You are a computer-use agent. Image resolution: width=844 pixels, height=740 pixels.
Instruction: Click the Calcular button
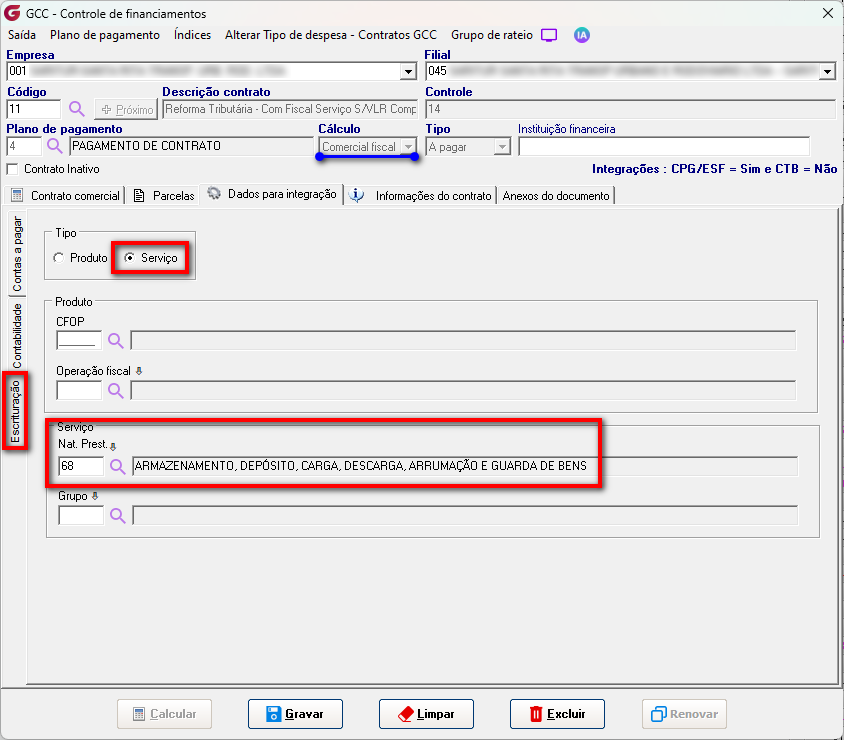point(164,714)
